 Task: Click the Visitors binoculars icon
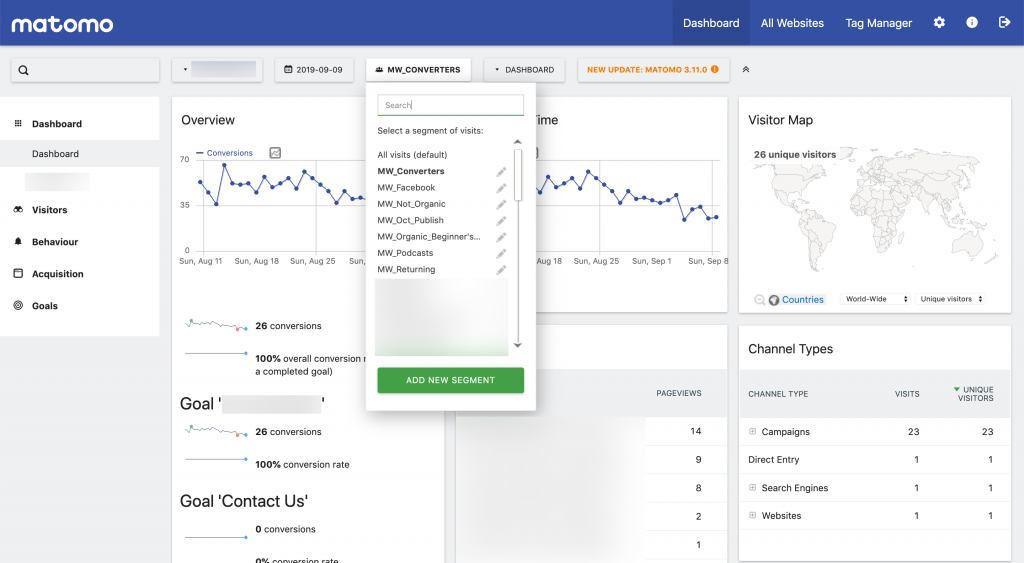coord(18,210)
